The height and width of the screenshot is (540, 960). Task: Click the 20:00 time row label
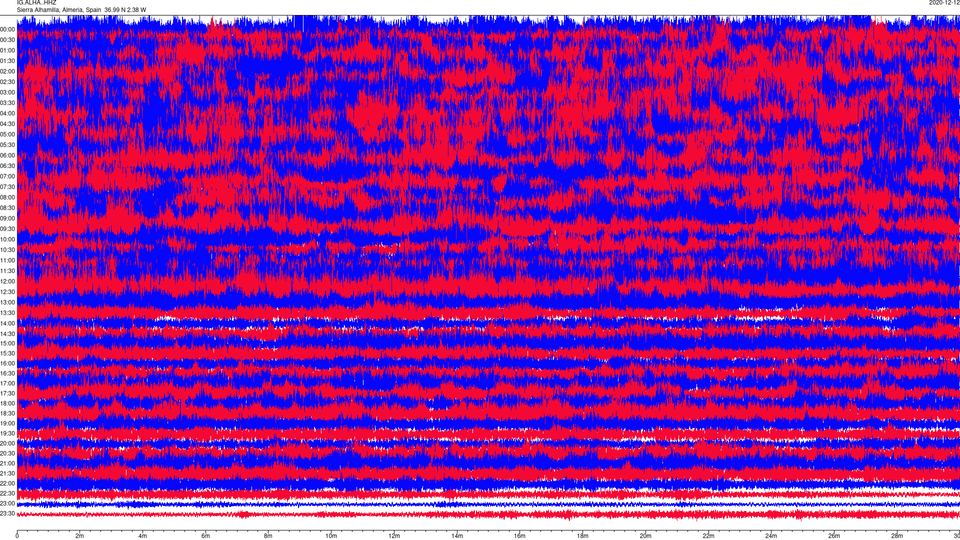coord(7,443)
